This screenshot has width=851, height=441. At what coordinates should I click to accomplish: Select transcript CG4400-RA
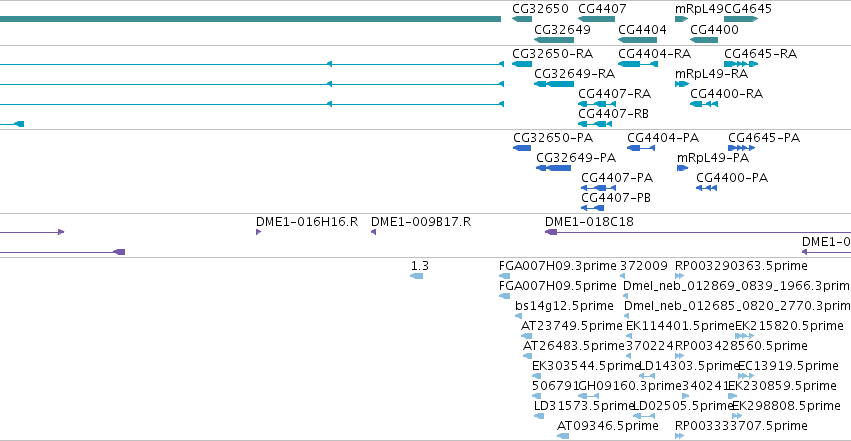click(726, 94)
